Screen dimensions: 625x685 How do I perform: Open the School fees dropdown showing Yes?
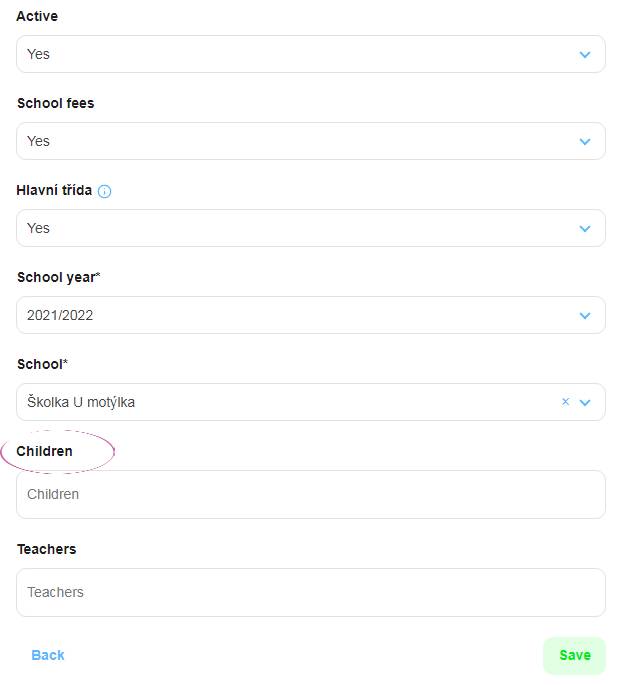pos(311,141)
